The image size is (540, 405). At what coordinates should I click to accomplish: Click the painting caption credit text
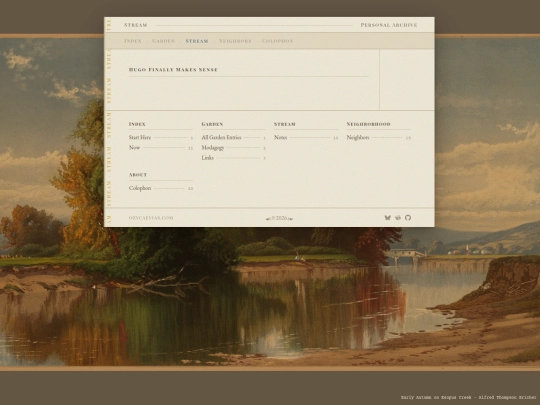(x=469, y=397)
